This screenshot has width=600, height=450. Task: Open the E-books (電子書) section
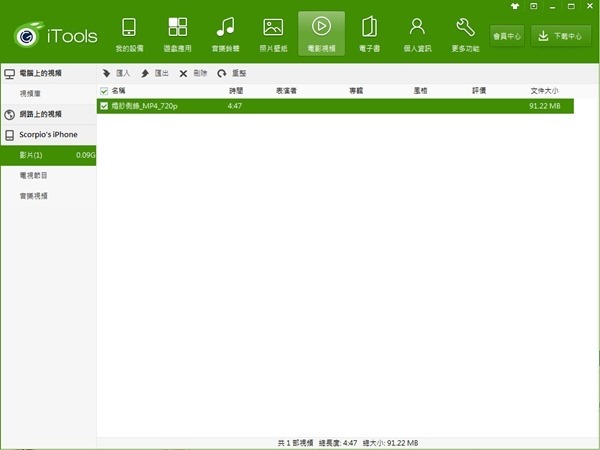(x=369, y=34)
